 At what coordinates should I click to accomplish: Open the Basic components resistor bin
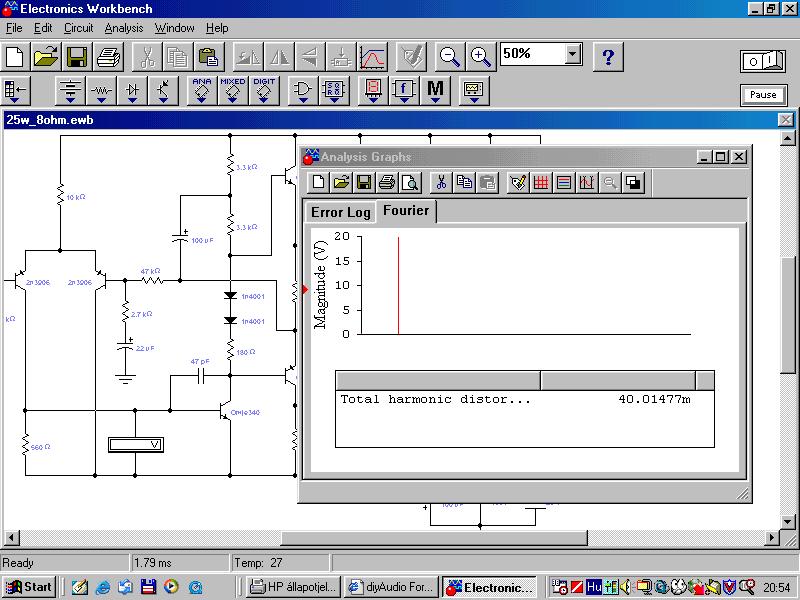point(101,91)
